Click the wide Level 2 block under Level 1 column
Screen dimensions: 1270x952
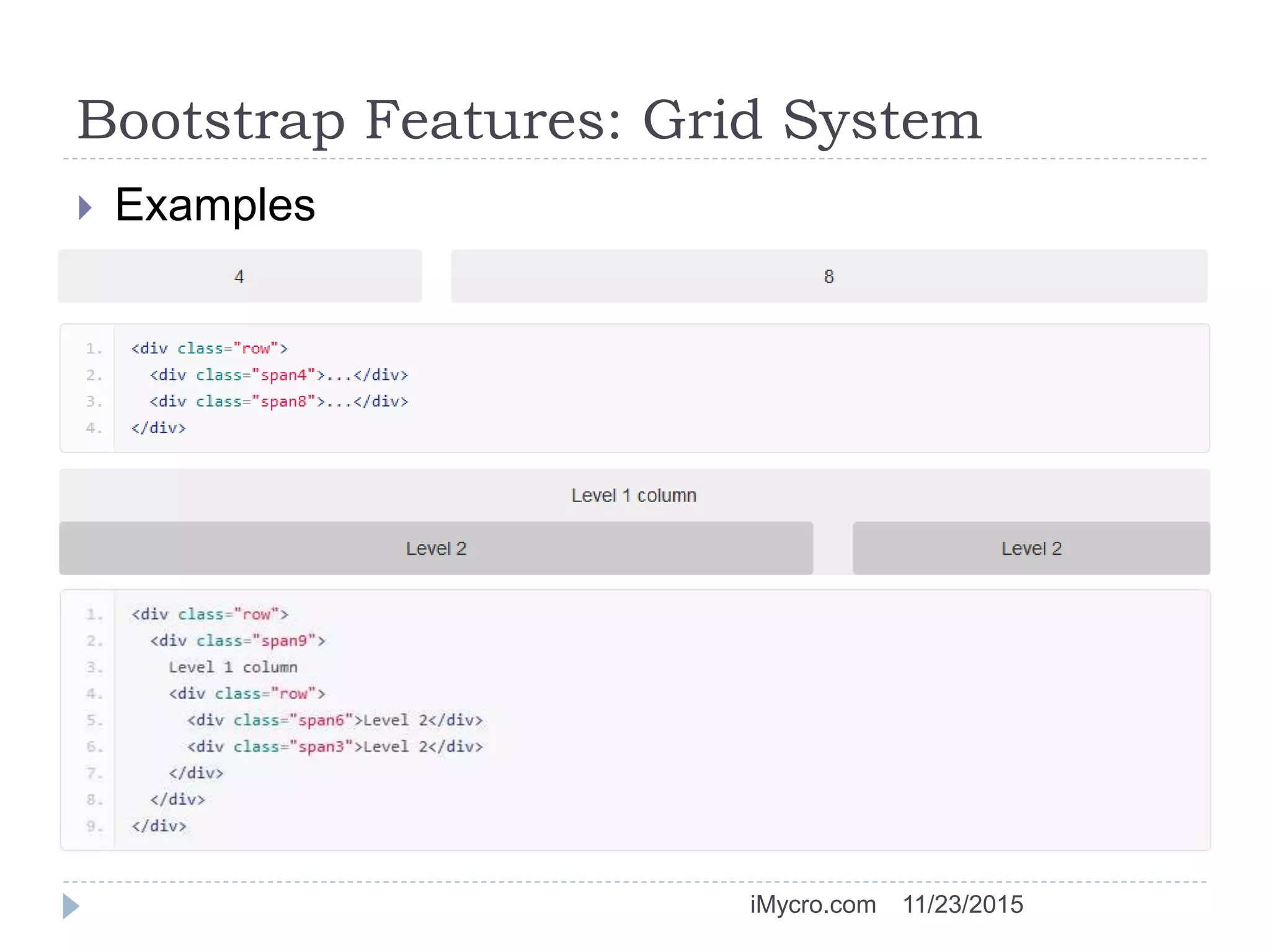click(x=436, y=549)
